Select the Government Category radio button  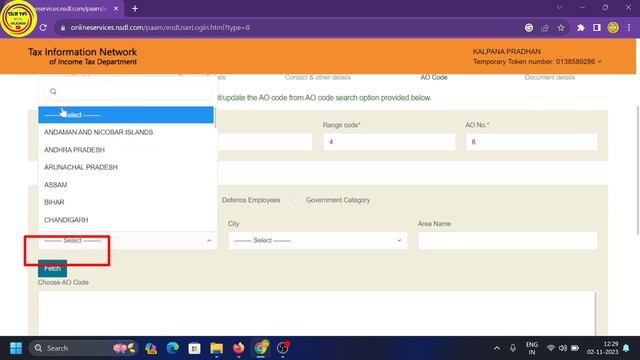(295, 200)
